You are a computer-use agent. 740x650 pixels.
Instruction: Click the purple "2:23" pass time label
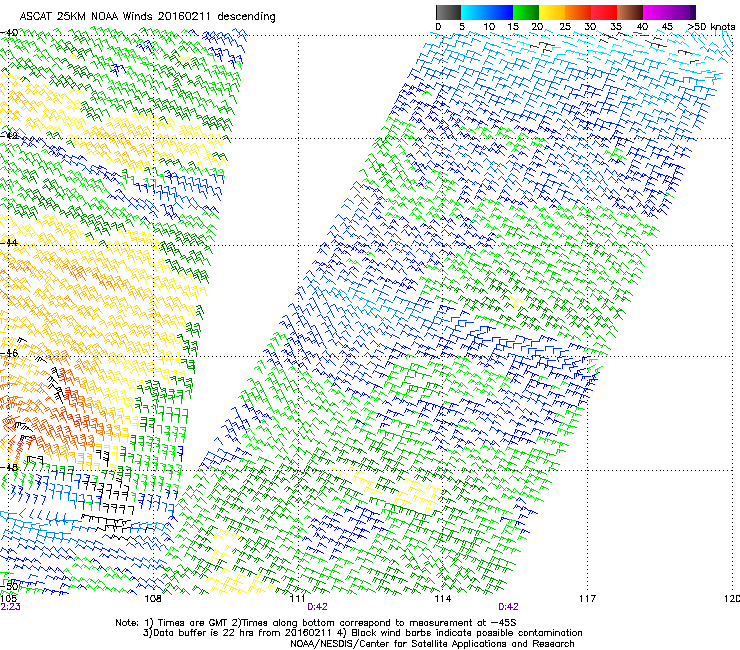pos(10,607)
